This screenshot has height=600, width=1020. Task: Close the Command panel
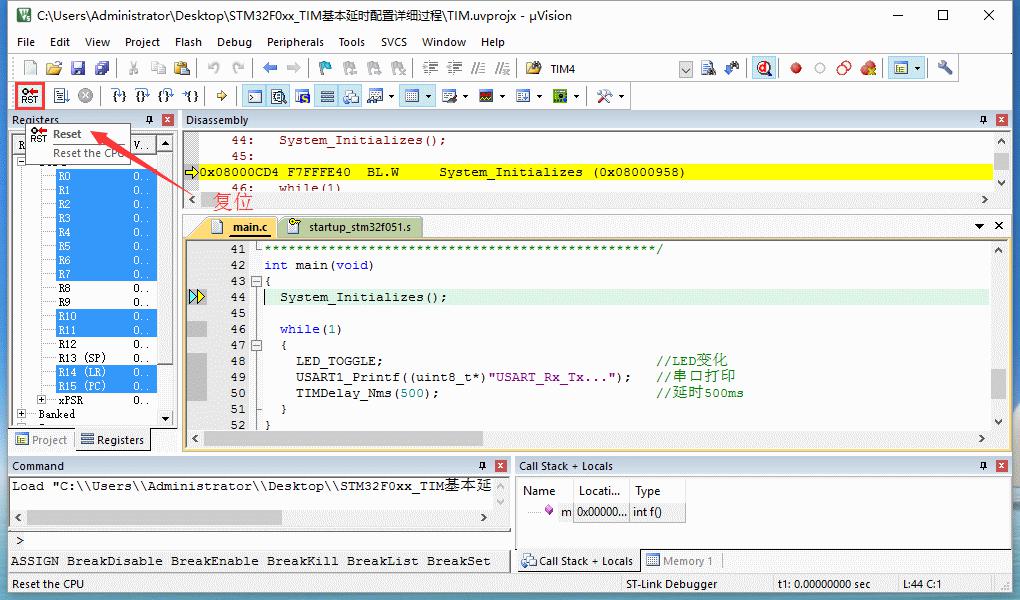tap(501, 466)
